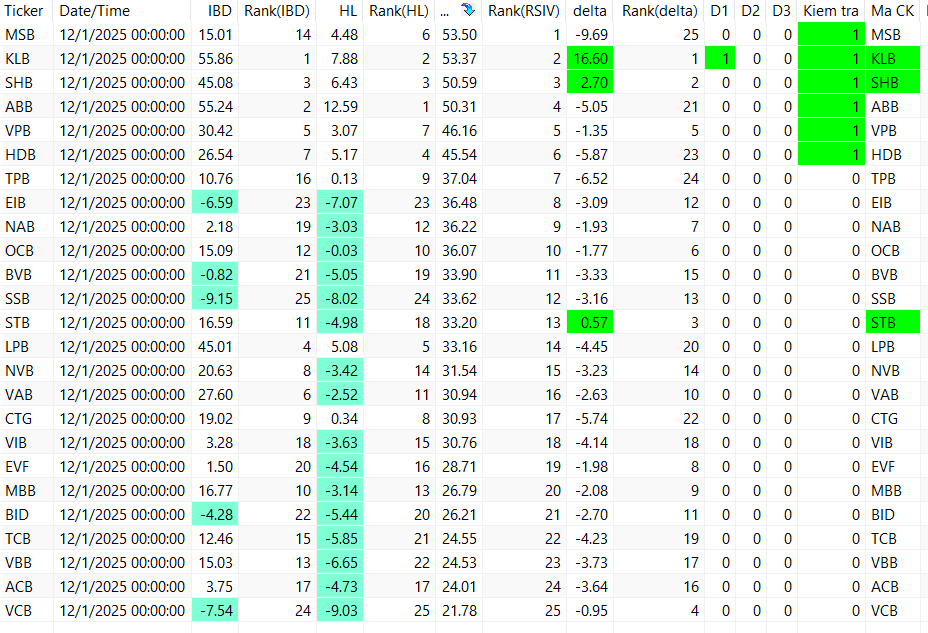Screen dimensions: 928x633
Task: Click the green D1 cell in KLB row
Action: pos(720,59)
